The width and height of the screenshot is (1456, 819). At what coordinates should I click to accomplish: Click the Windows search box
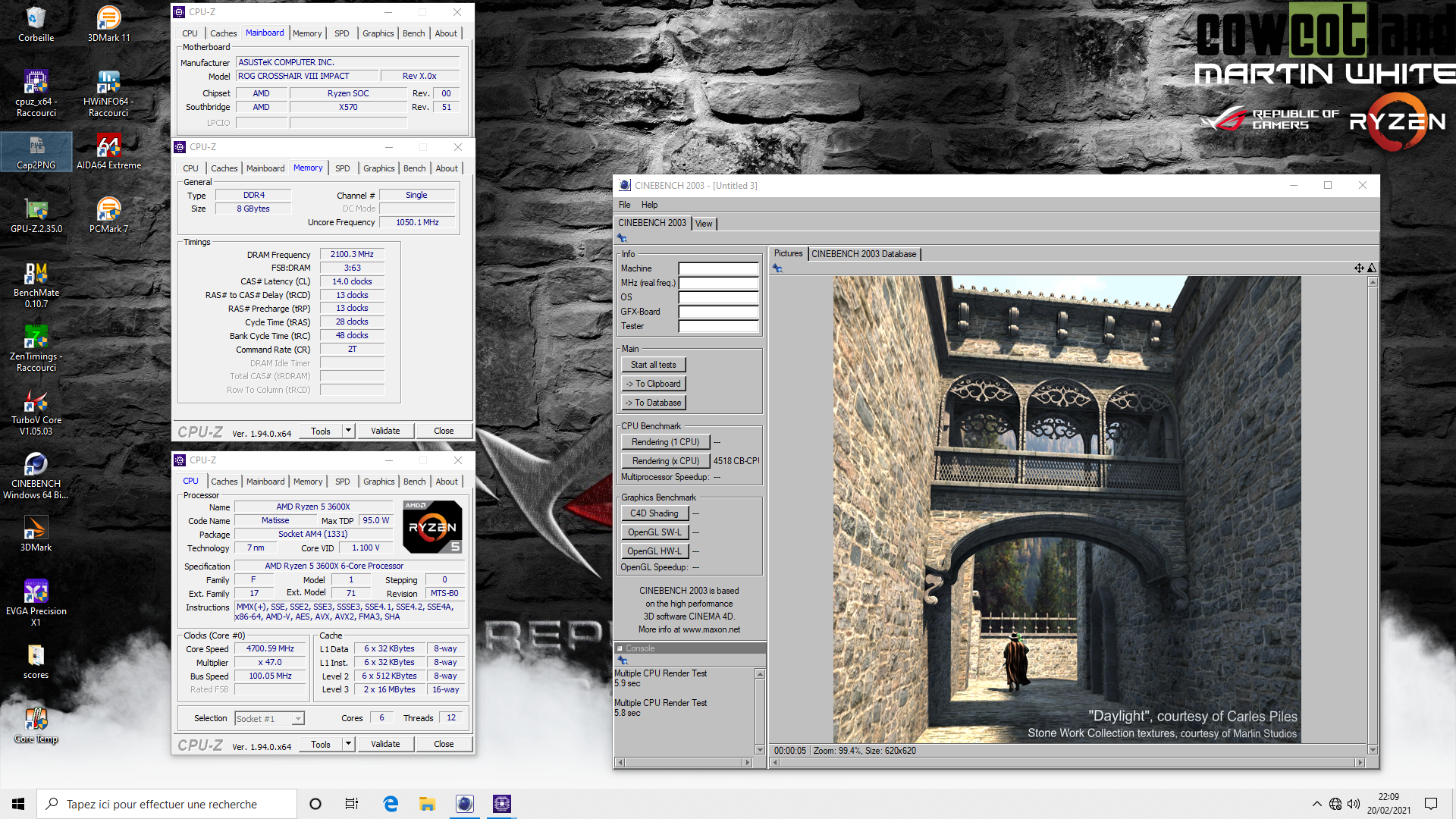pyautogui.click(x=167, y=804)
